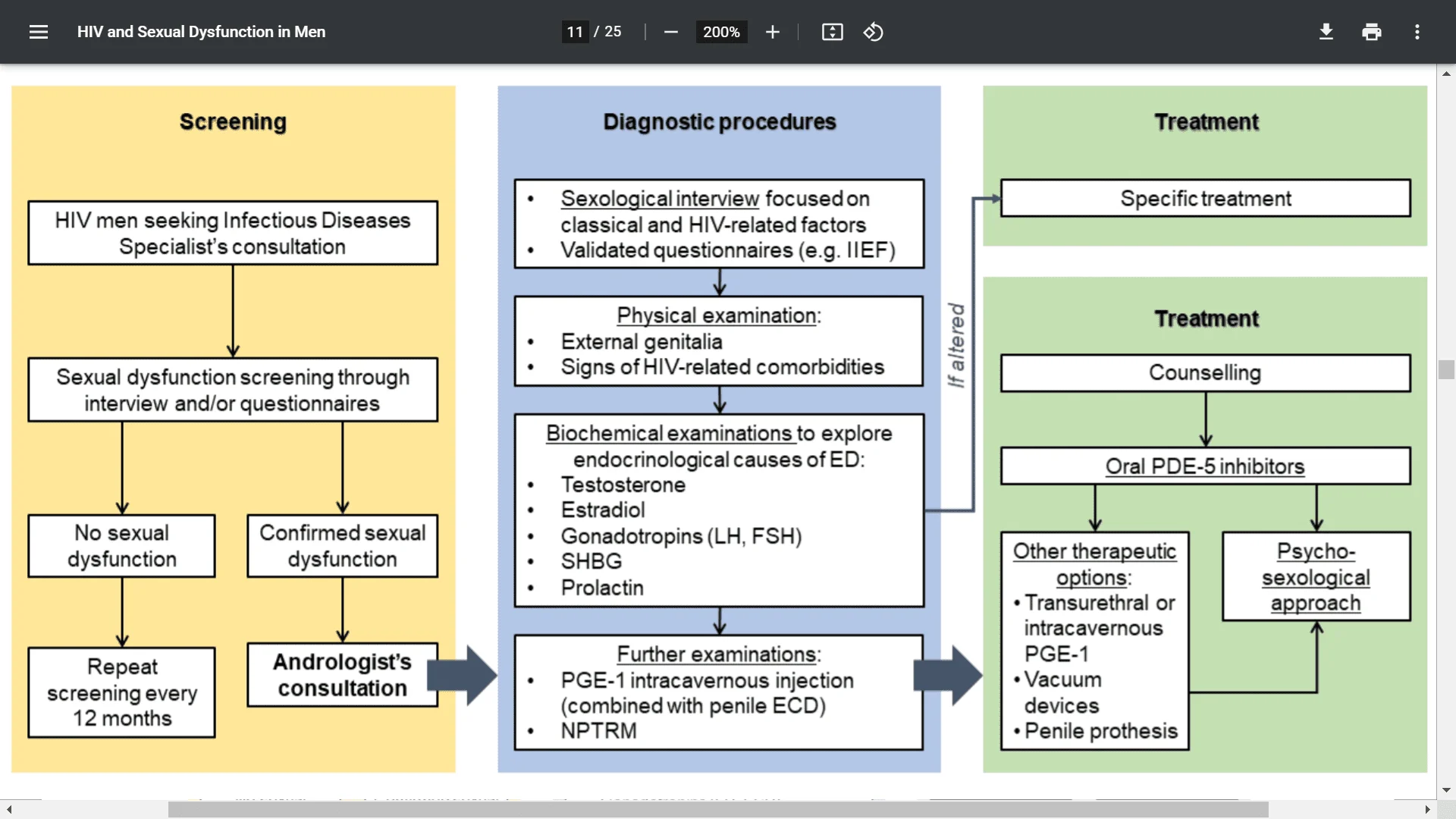The image size is (1456, 819).
Task: Click the zoom out minus icon
Action: click(x=671, y=32)
